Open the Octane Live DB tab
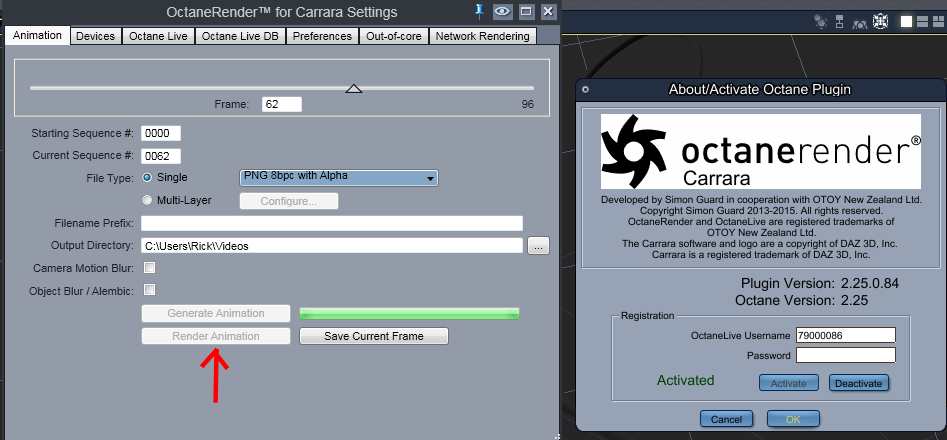The image size is (947, 440). point(240,36)
